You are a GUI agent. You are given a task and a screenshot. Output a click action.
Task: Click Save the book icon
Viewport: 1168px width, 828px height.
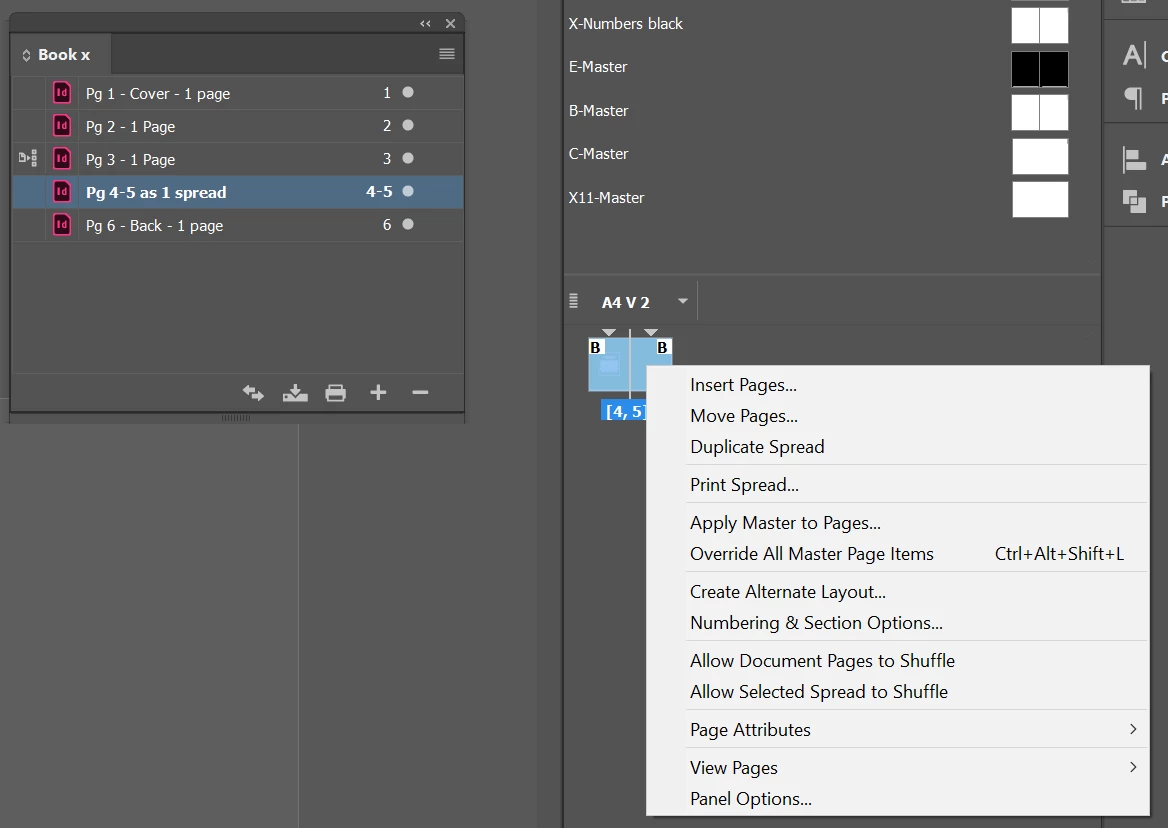tap(295, 393)
